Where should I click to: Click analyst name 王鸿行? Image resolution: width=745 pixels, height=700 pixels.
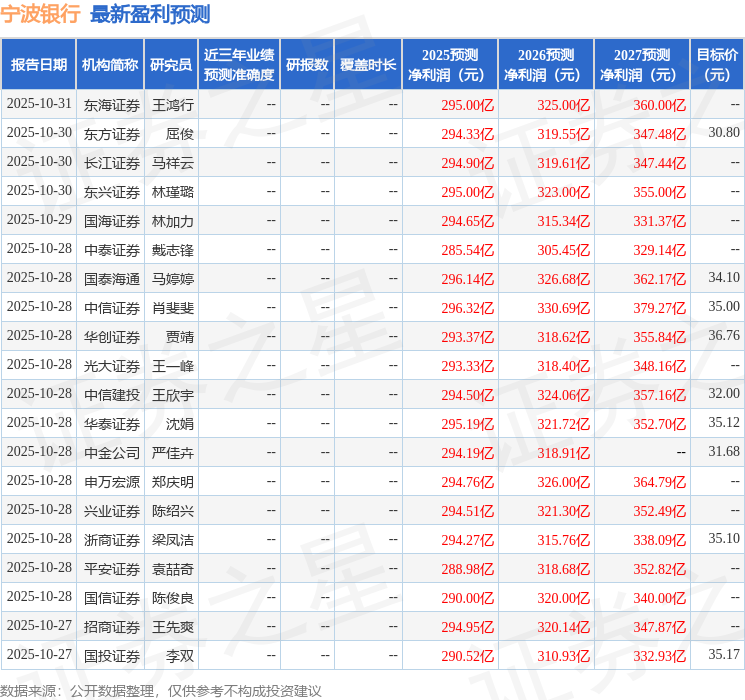click(x=173, y=105)
